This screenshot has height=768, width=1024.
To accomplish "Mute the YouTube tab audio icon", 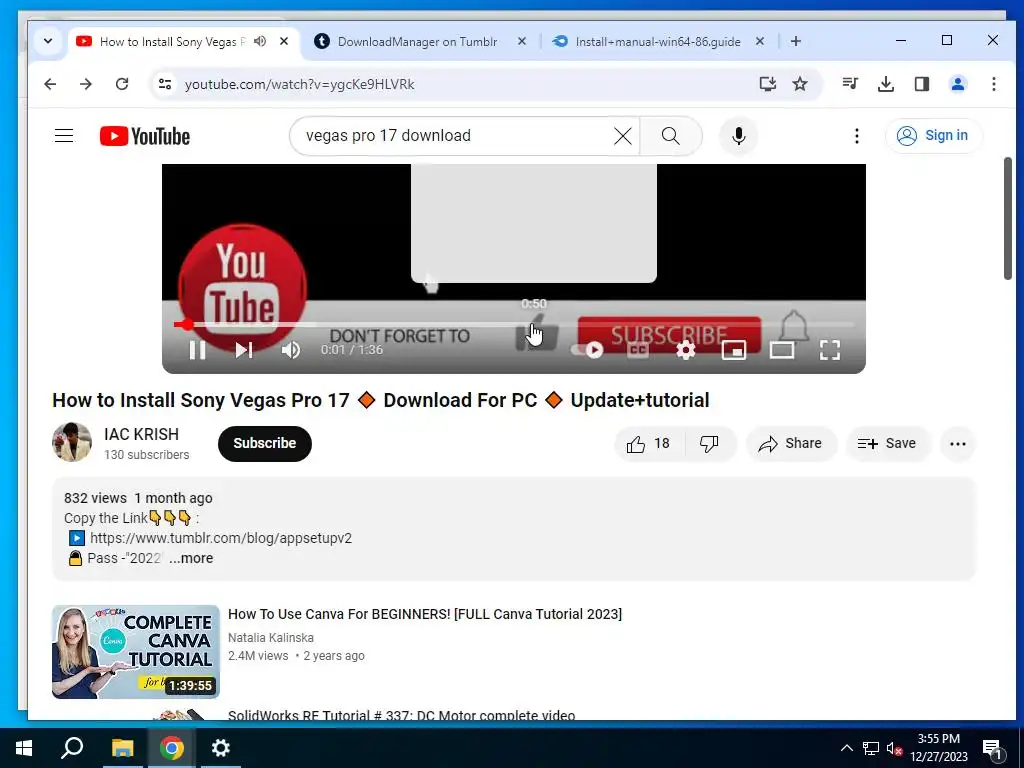I will point(260,41).
